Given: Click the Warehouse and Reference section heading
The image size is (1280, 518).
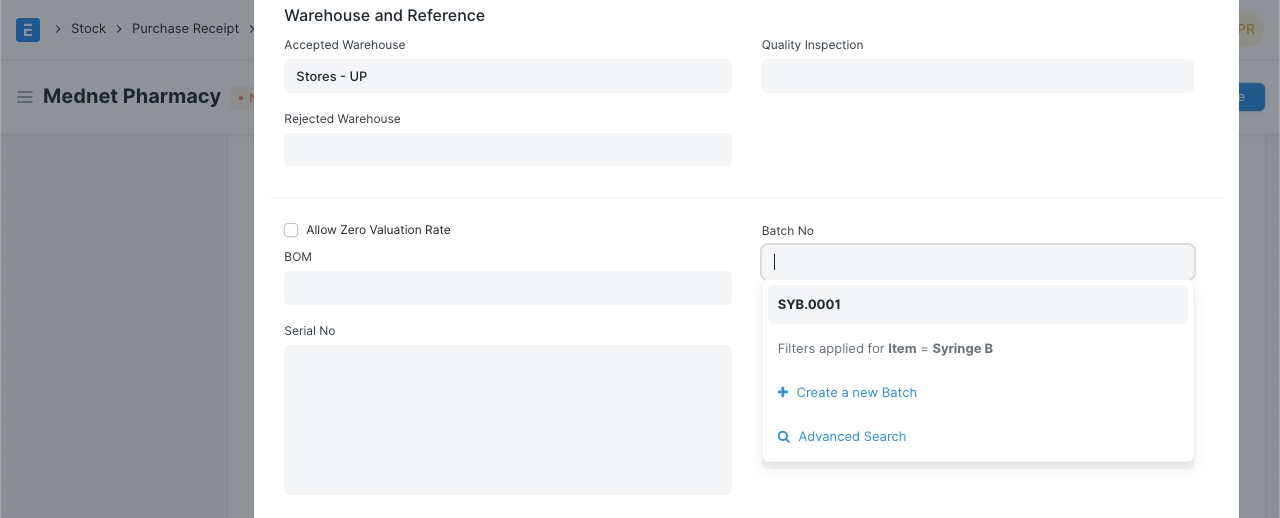Looking at the screenshot, I should pos(384,16).
